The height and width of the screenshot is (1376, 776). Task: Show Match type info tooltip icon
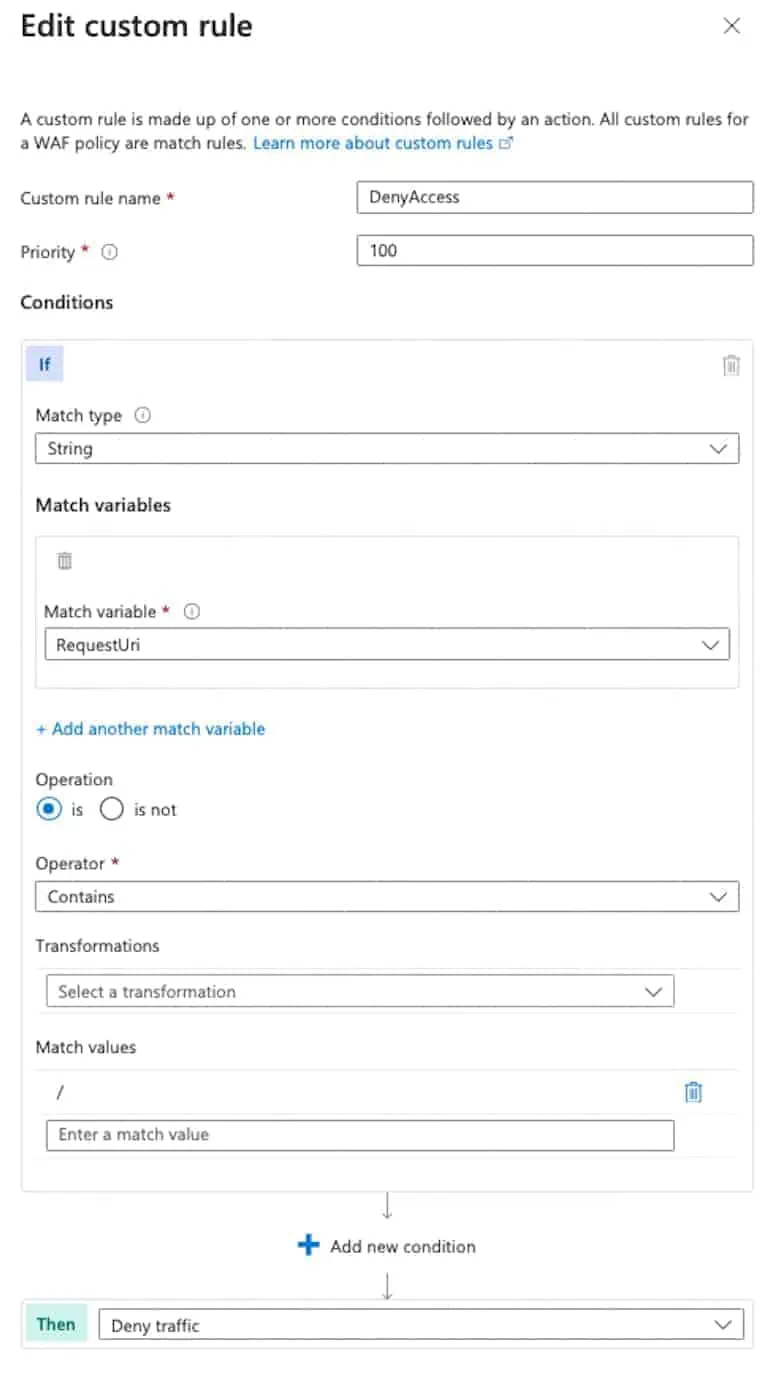click(x=143, y=415)
